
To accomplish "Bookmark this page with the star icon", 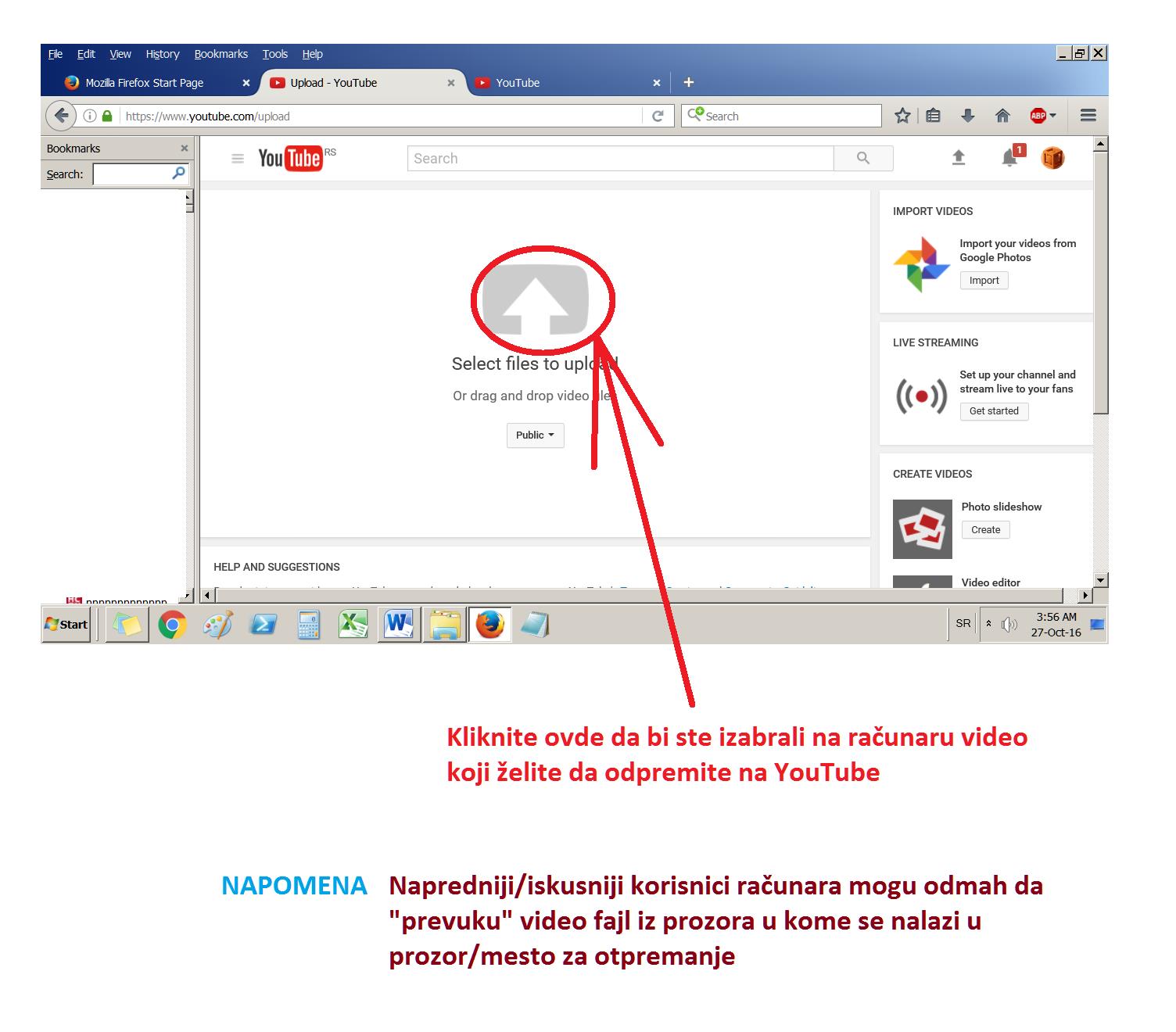I will pyautogui.click(x=902, y=116).
